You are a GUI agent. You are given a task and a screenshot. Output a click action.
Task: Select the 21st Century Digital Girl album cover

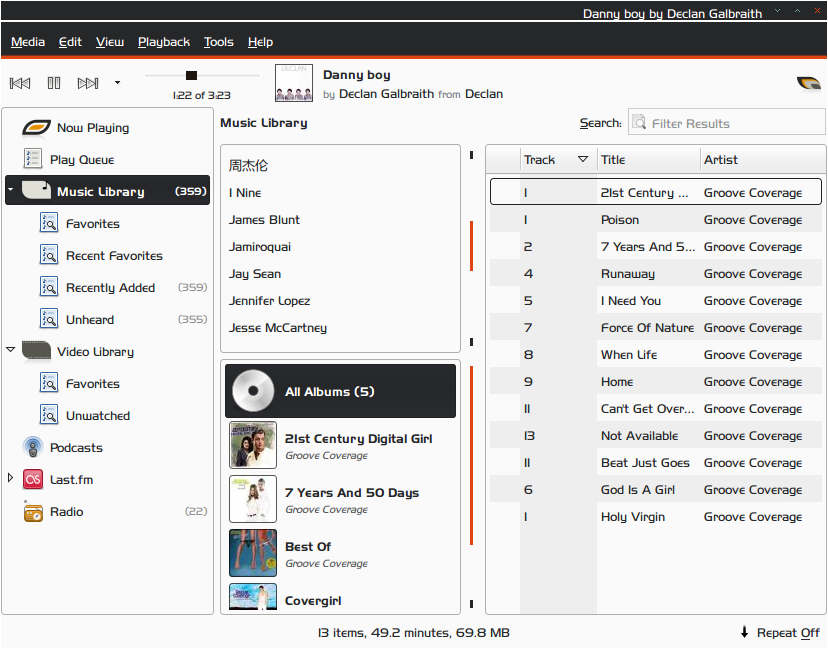(x=253, y=445)
